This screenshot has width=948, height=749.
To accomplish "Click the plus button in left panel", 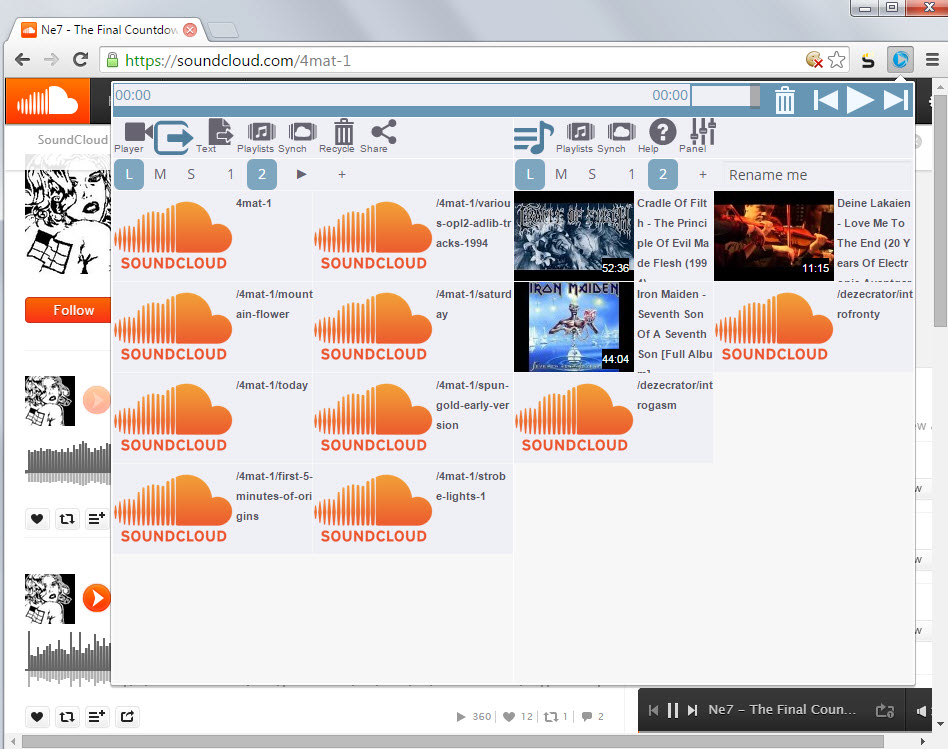I will (342, 175).
